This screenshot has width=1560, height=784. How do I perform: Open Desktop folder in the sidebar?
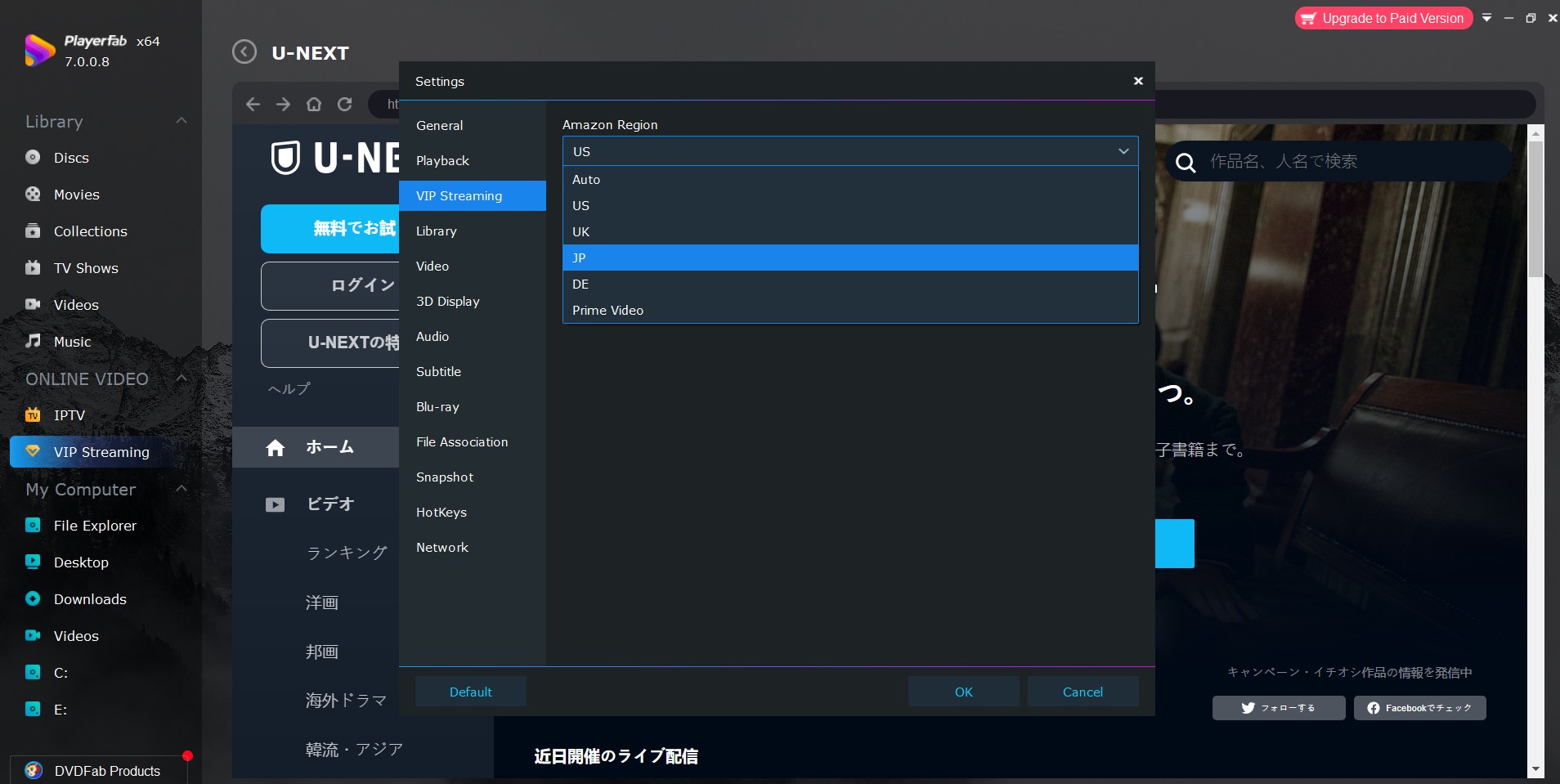click(81, 562)
